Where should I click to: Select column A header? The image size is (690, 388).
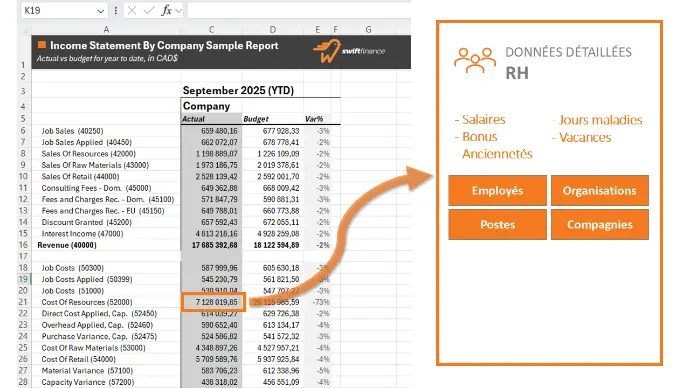[106, 29]
